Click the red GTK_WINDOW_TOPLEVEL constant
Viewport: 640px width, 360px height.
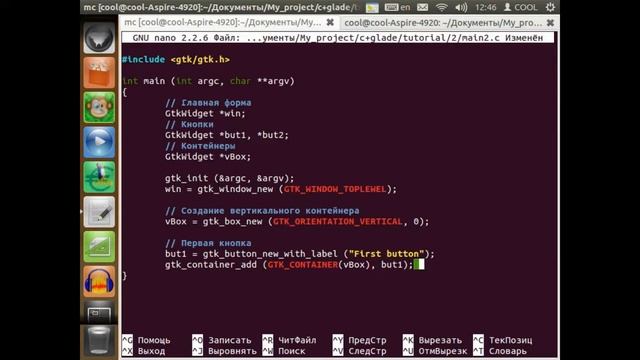coord(335,189)
